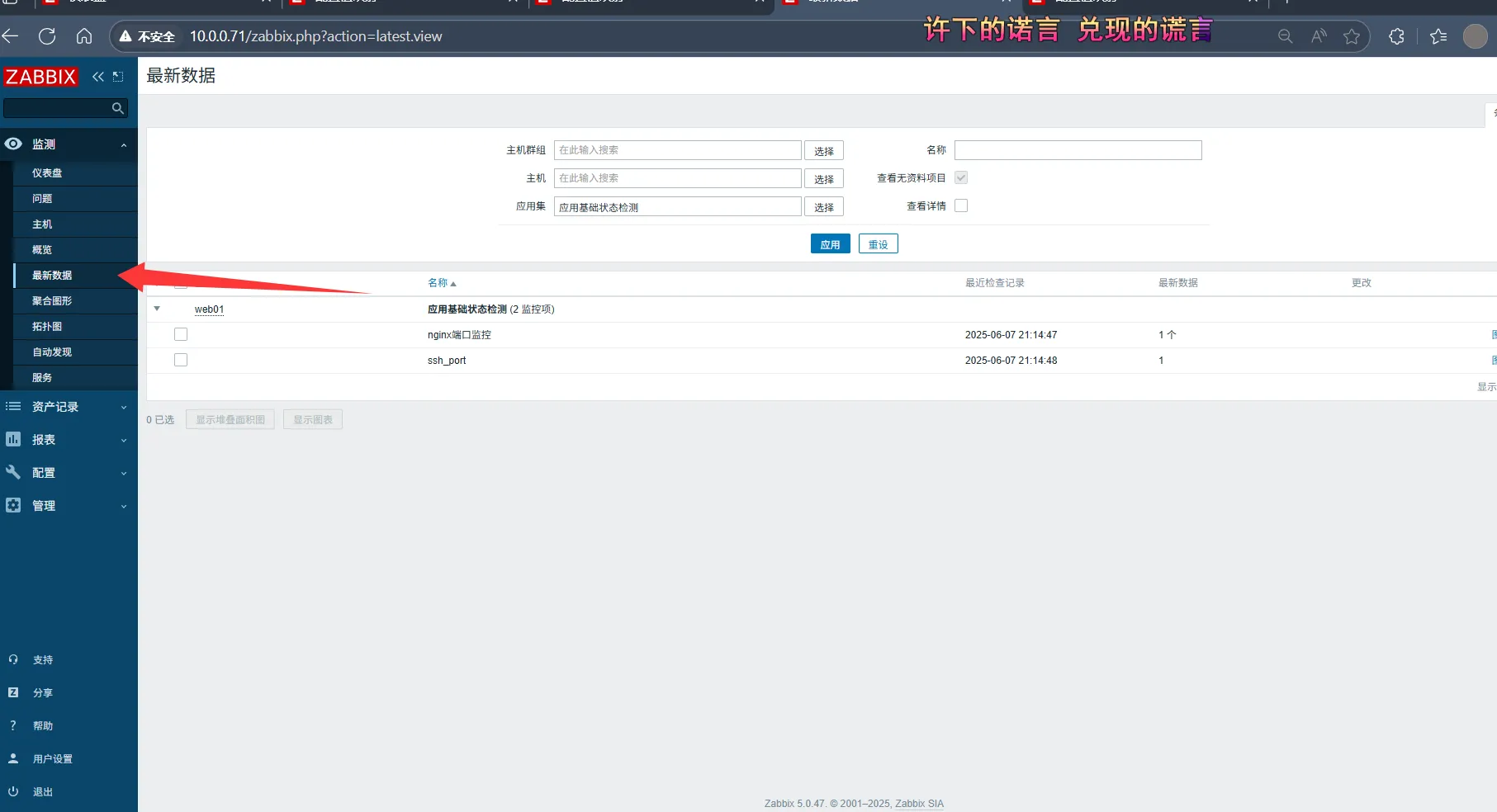Collapse the sidebar with double-chevron icon
This screenshot has height=812, width=1497.
(x=98, y=77)
